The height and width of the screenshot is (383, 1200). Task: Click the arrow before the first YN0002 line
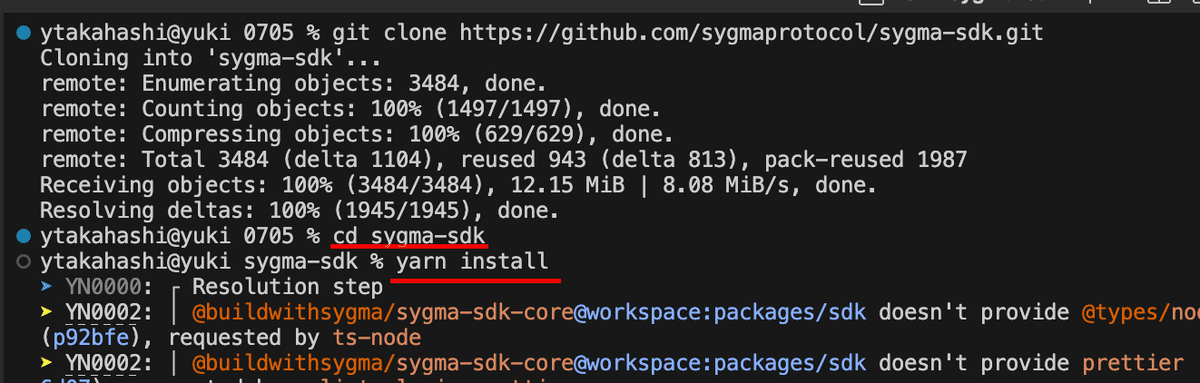point(47,313)
